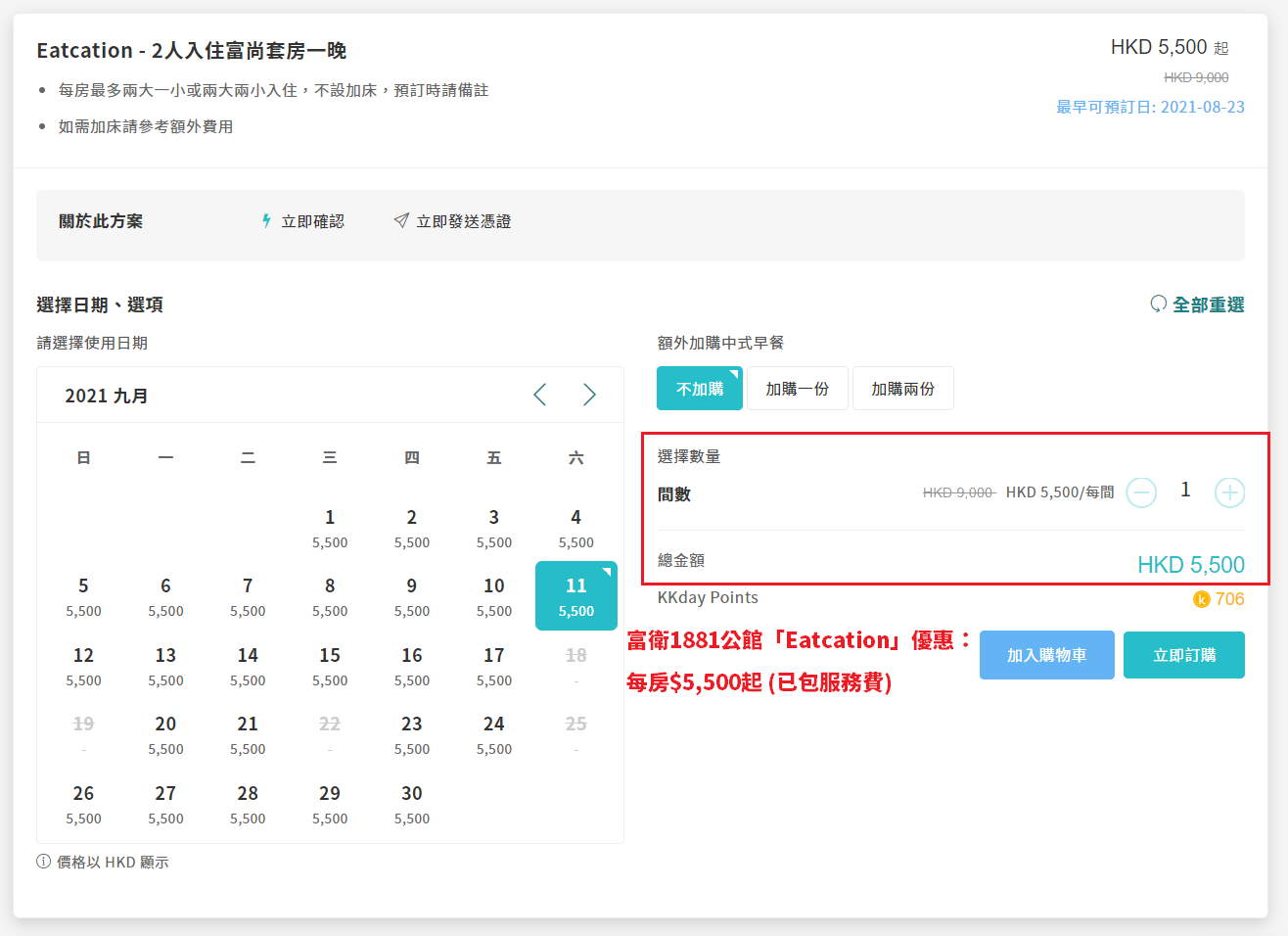Click the 立即確認 label
The height and width of the screenshot is (936, 1288).
(313, 221)
